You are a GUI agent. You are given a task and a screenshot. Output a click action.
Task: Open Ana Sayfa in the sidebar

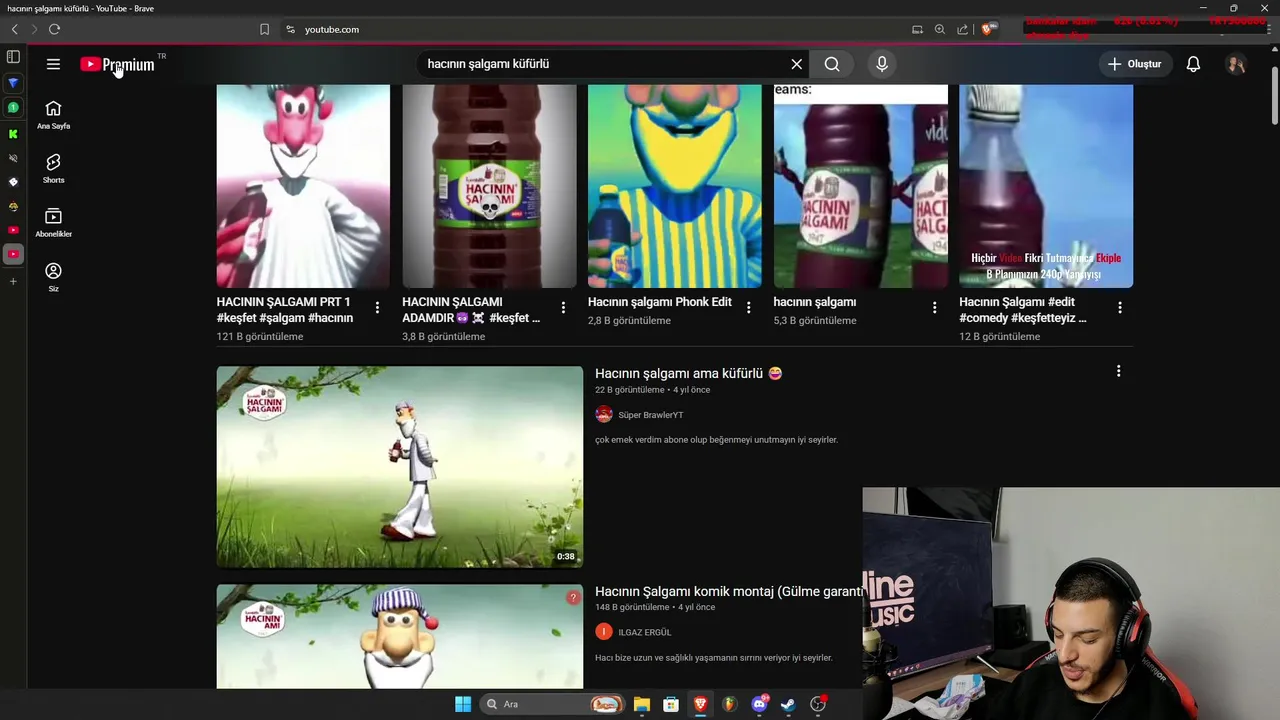click(53, 115)
